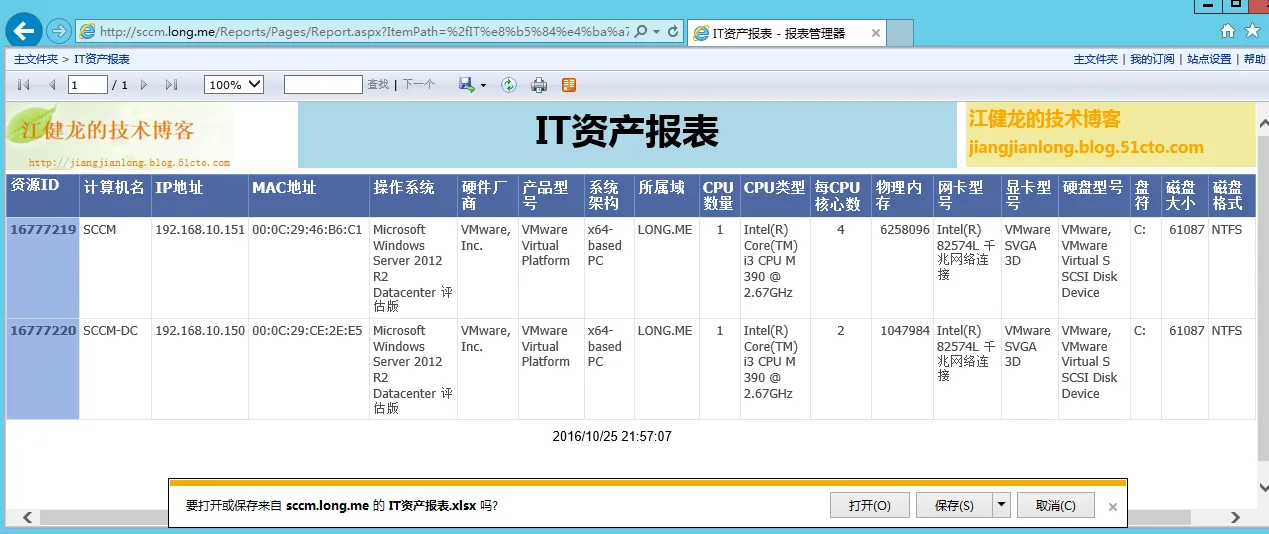Image resolution: width=1269 pixels, height=534 pixels.
Task: Click the 查找 find link
Action: pyautogui.click(x=378, y=85)
